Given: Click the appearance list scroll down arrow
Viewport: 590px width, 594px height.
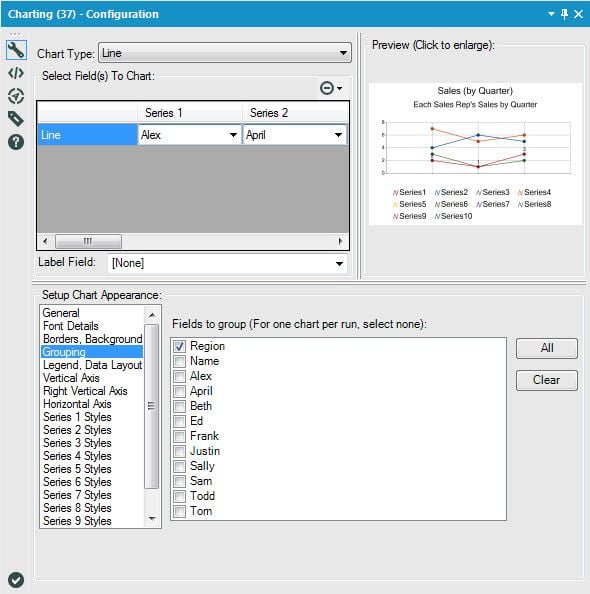Looking at the screenshot, I should pos(152,518).
